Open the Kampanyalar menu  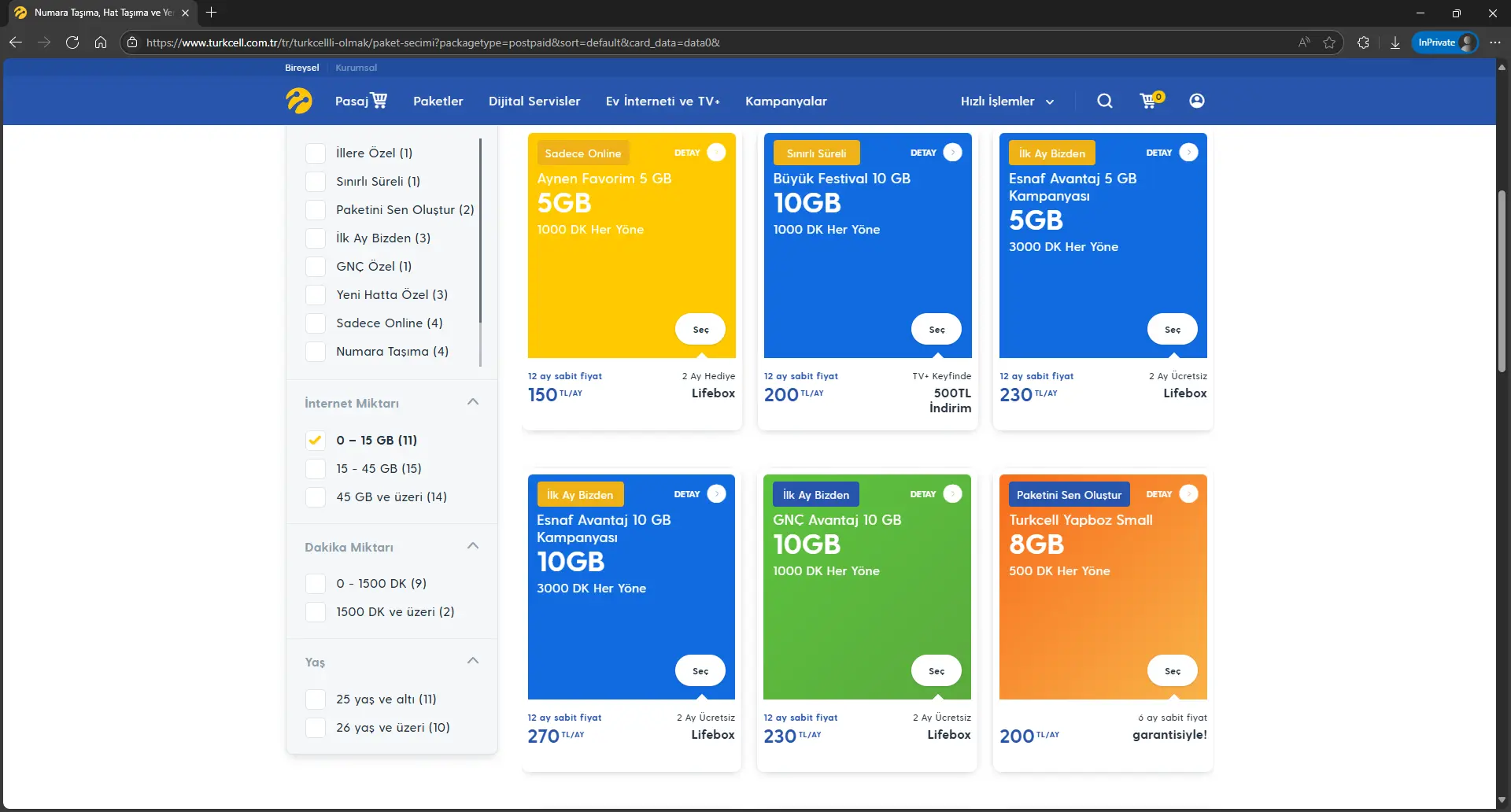[x=786, y=101]
